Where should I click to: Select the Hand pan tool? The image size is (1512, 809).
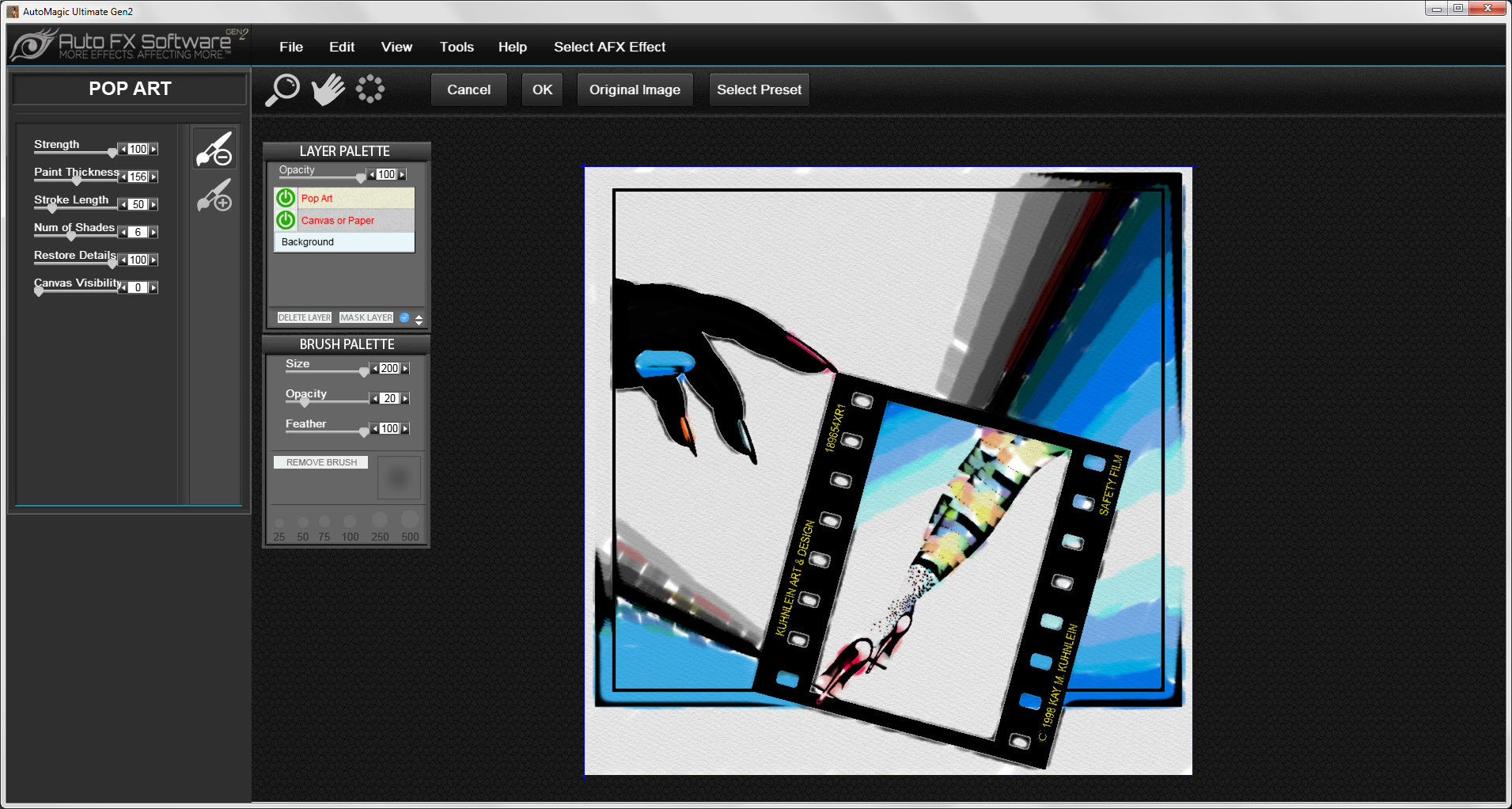tap(328, 89)
